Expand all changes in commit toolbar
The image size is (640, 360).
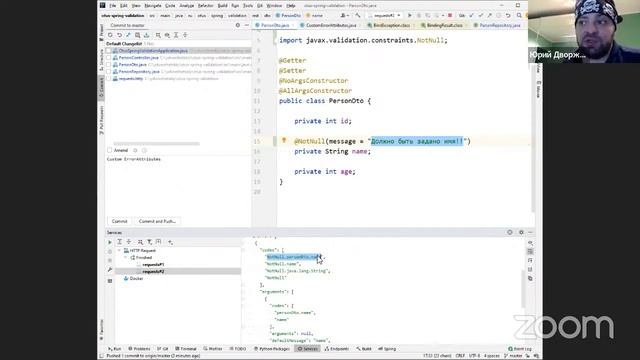tap(176, 35)
